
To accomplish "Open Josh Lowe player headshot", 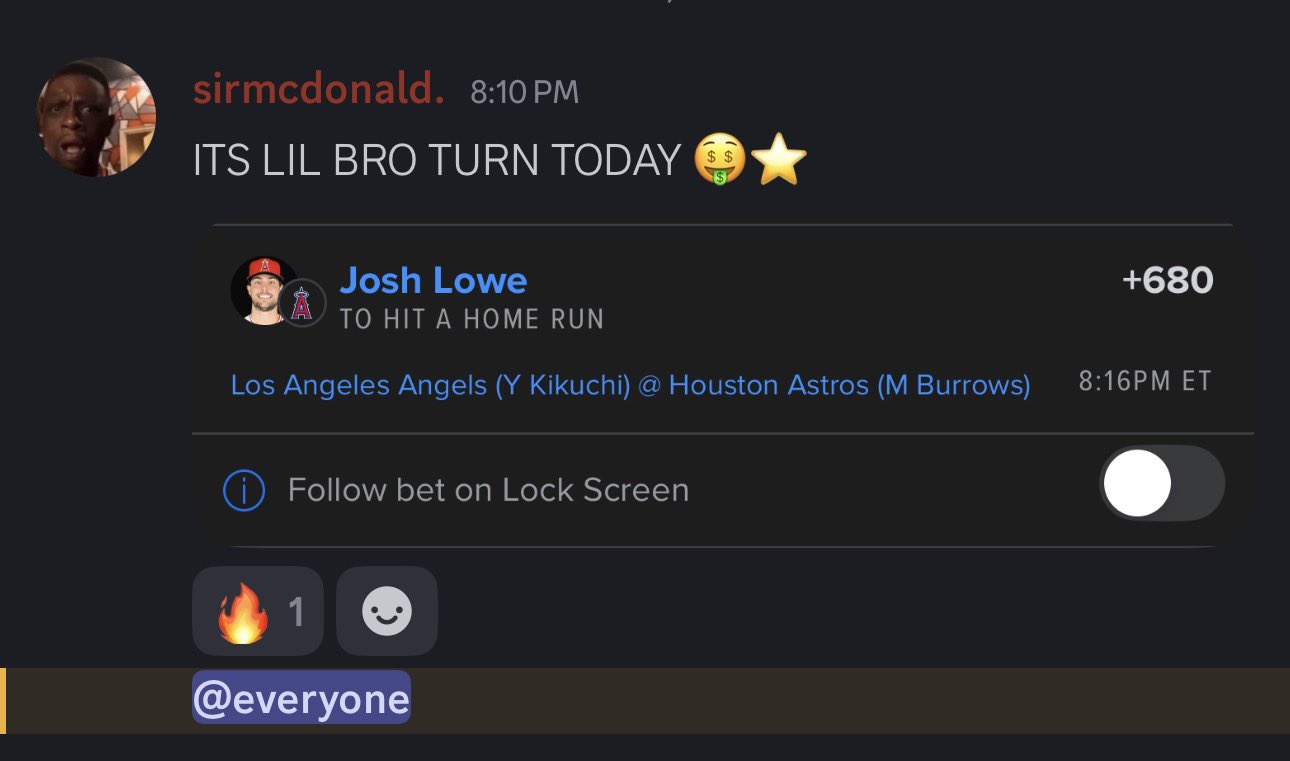I will 264,290.
